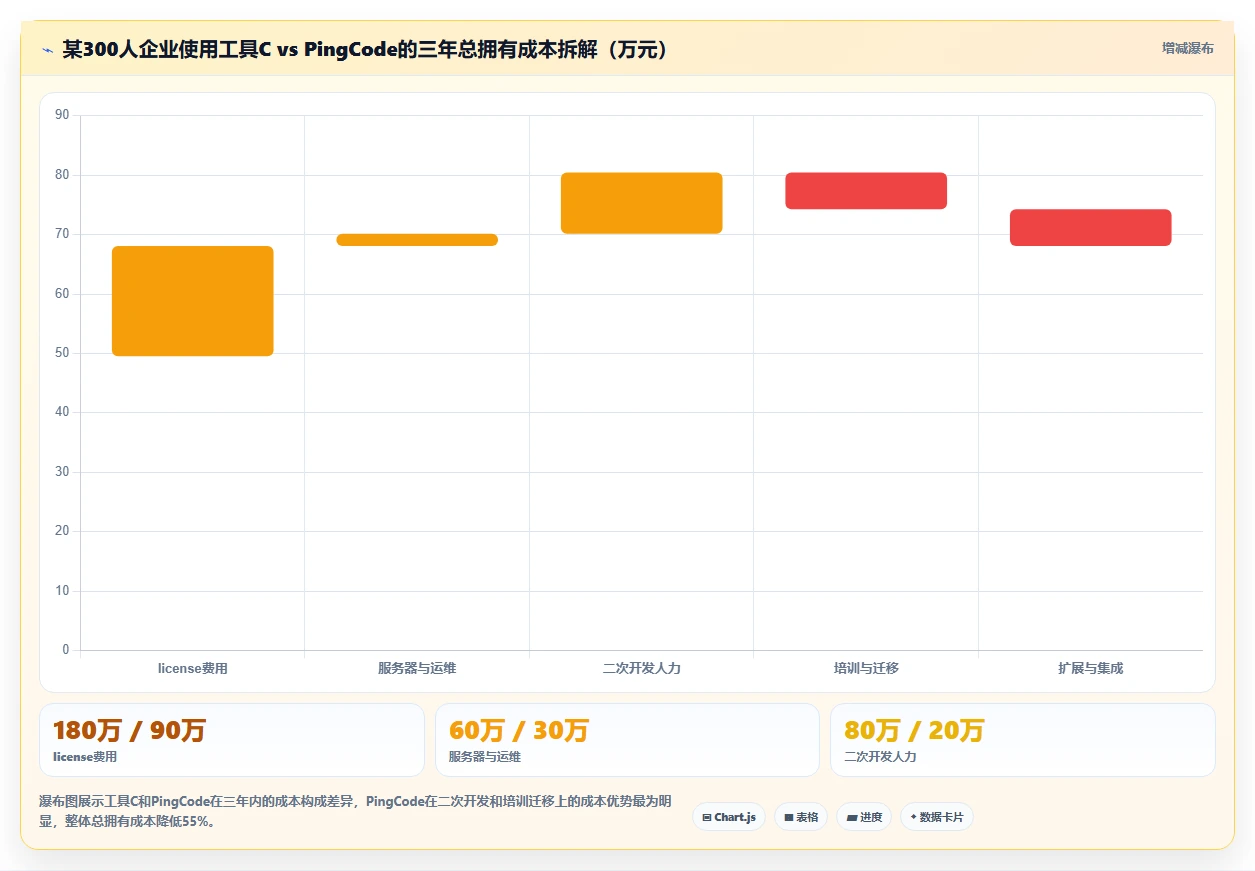Select the orange license费用 waterfall bar
This screenshot has width=1255, height=871.
(193, 301)
